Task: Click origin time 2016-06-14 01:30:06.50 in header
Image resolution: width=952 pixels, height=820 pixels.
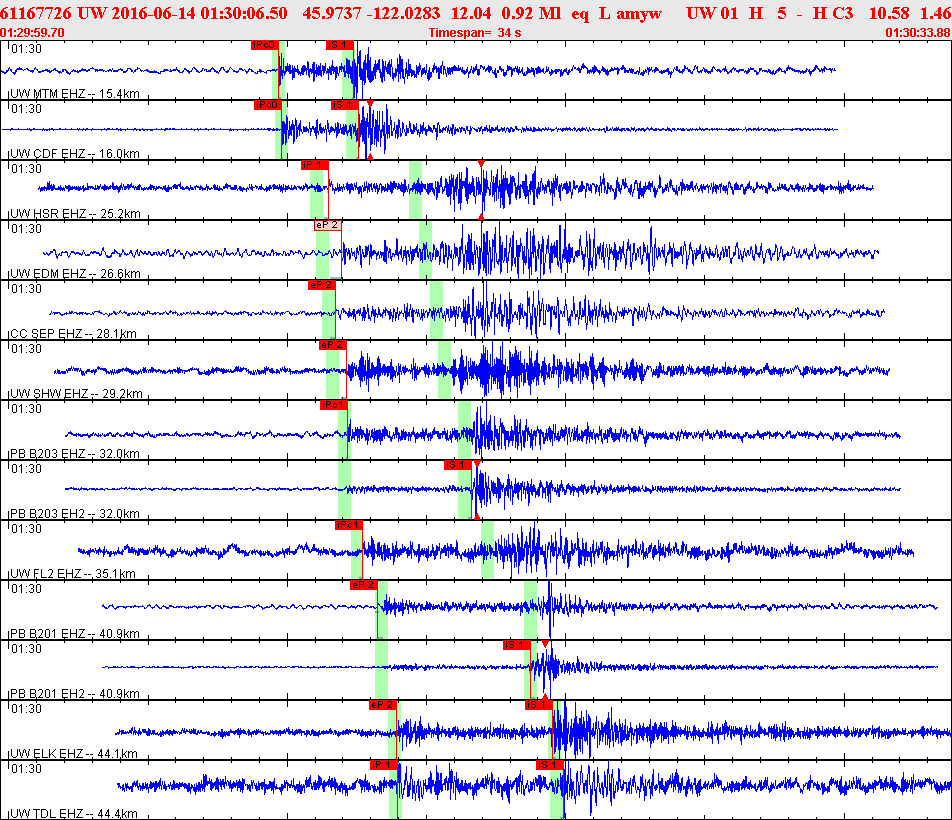Action: (x=200, y=13)
